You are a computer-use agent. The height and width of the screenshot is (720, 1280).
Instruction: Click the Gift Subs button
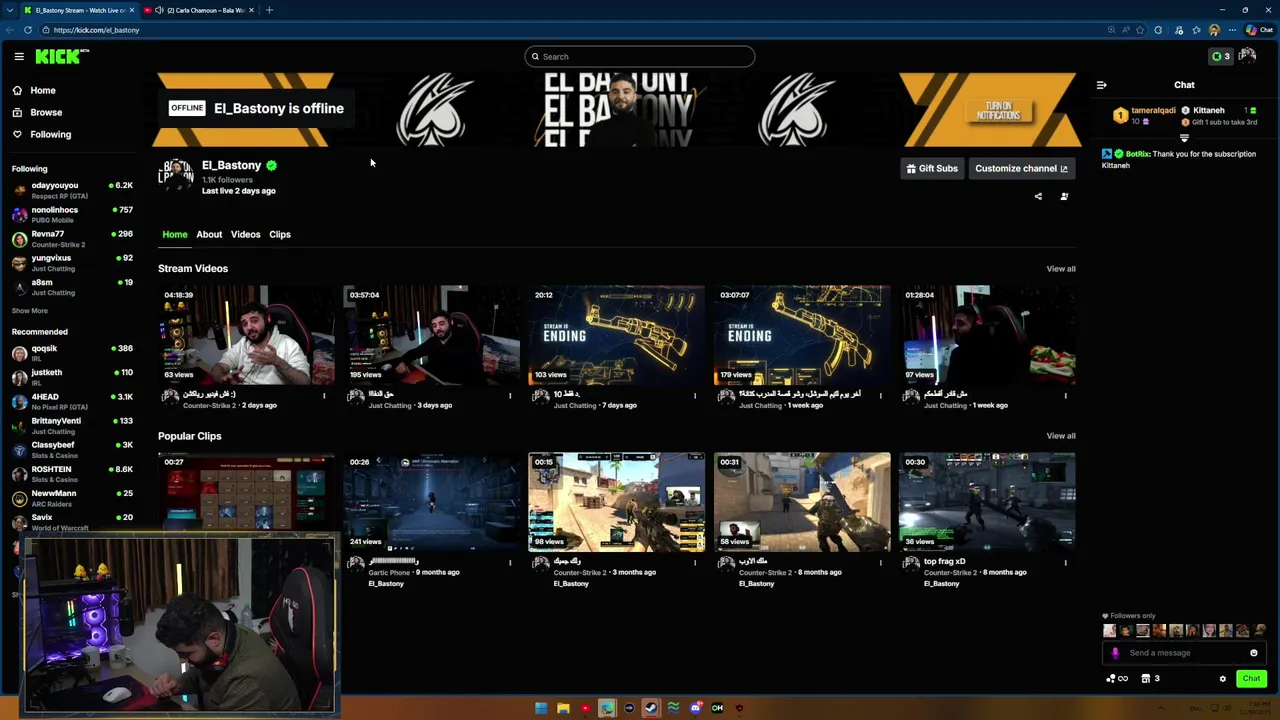tap(932, 168)
